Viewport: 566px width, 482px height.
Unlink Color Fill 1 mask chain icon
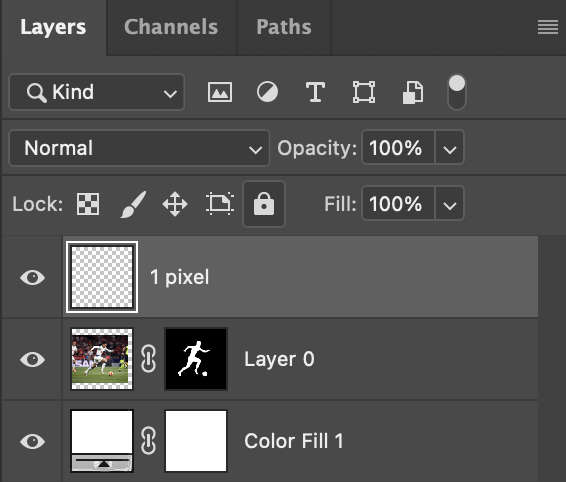point(148,440)
